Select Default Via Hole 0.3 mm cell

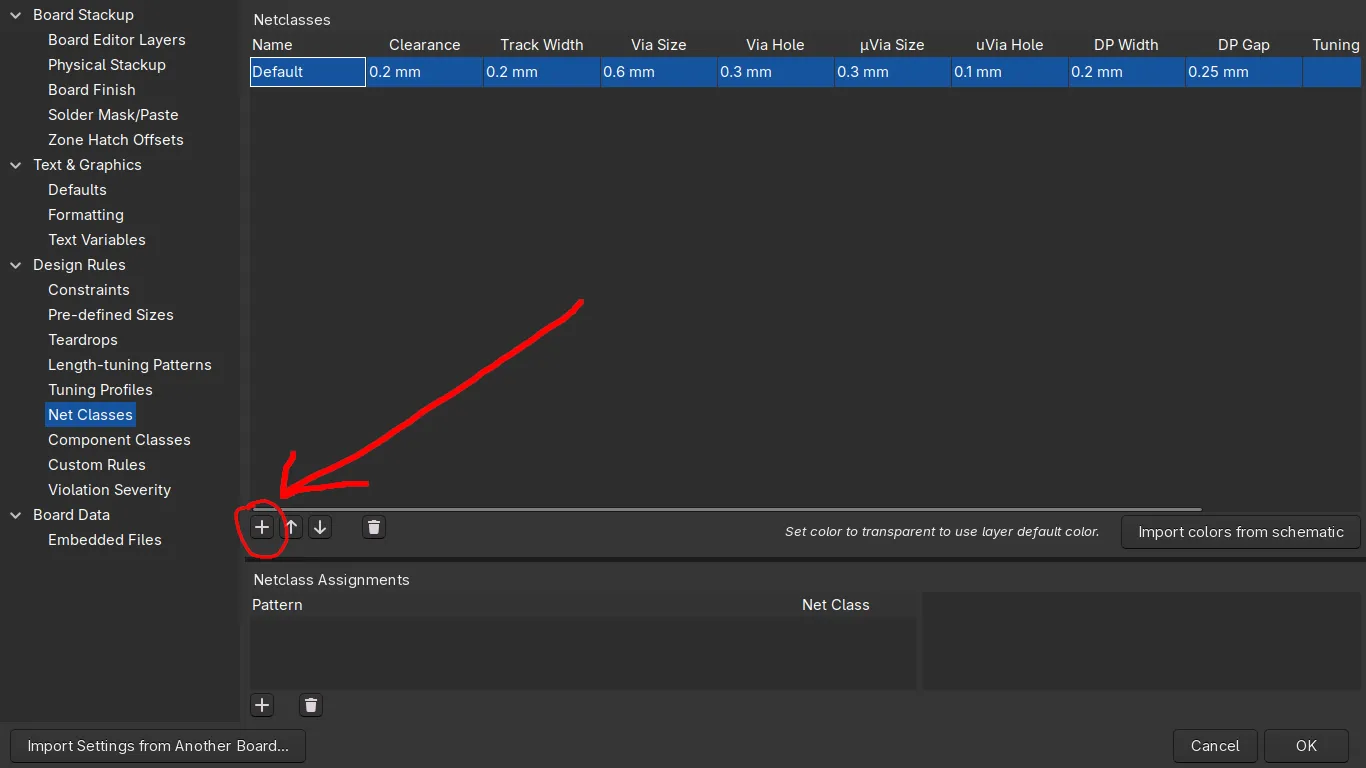click(x=776, y=72)
